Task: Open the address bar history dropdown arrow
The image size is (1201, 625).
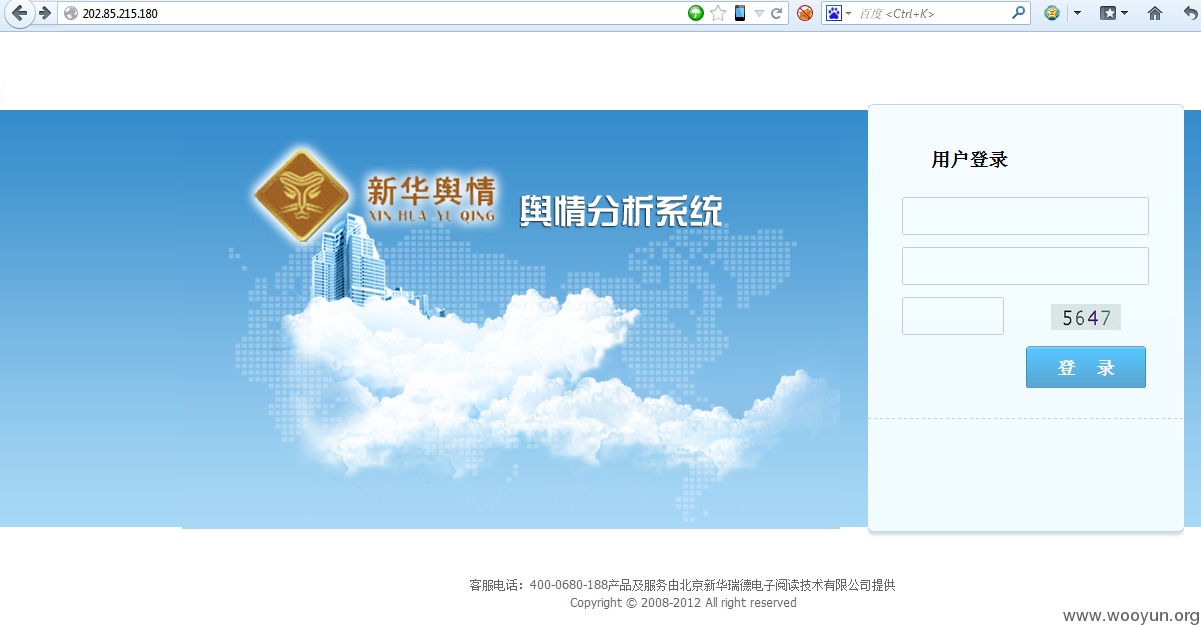Action: 759,14
